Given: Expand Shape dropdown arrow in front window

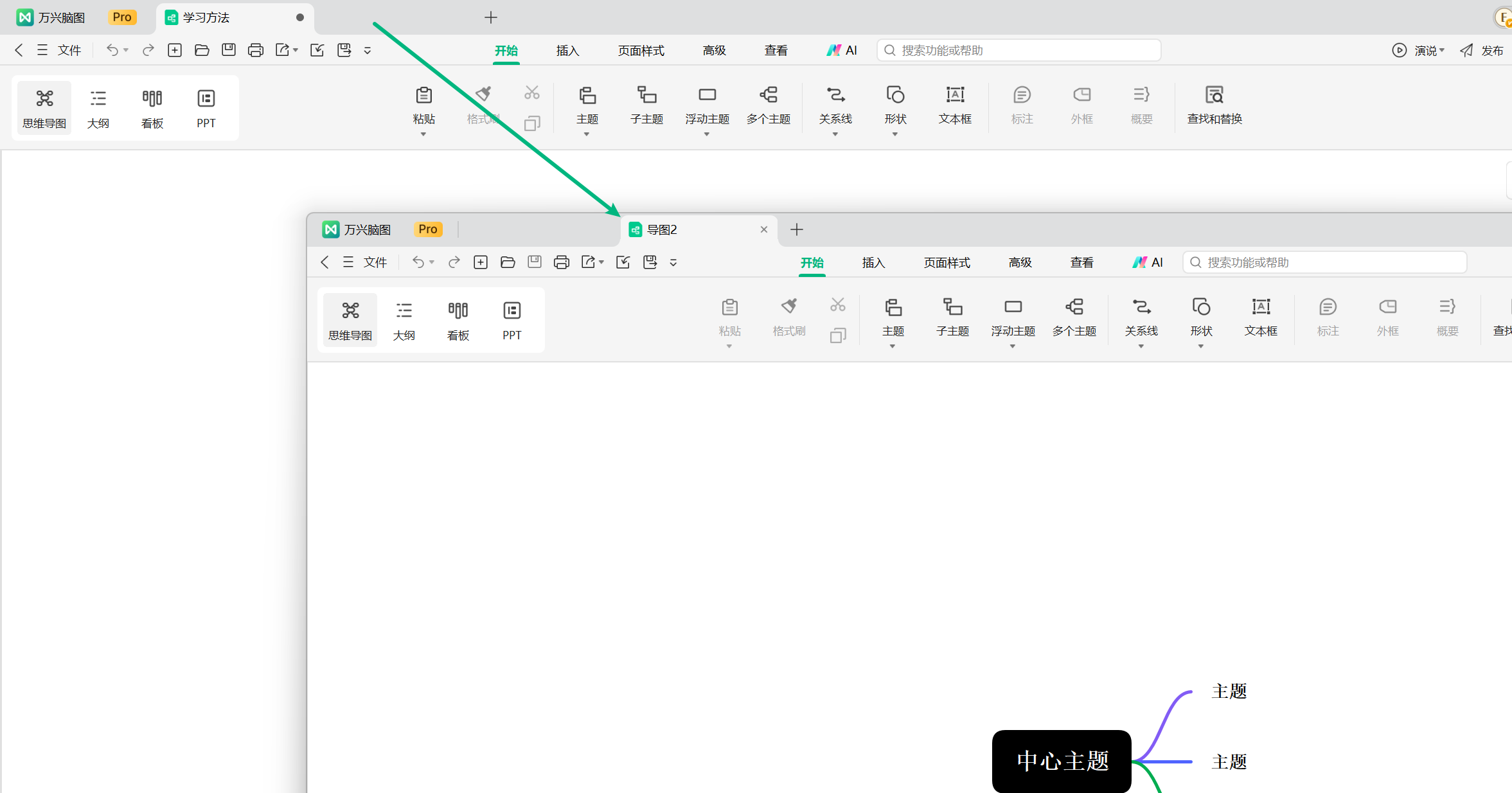Looking at the screenshot, I should (x=1201, y=346).
